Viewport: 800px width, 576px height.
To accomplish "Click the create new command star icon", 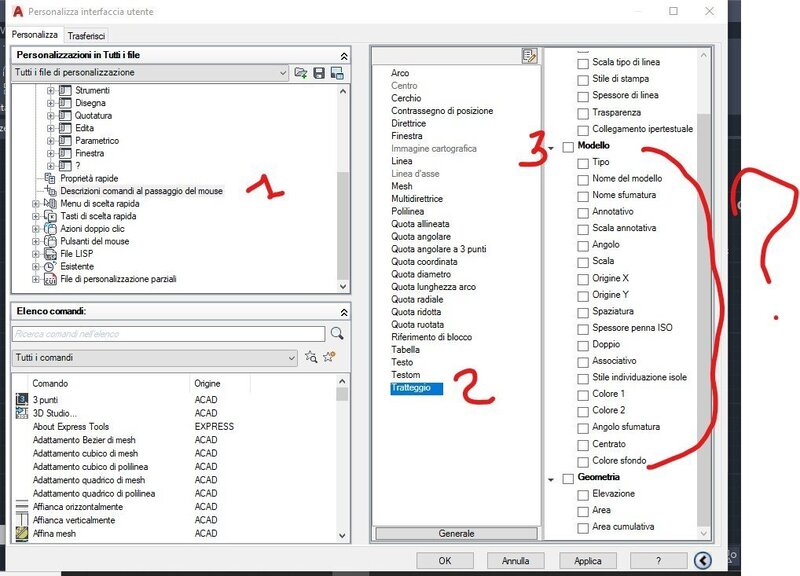I will pyautogui.click(x=329, y=357).
